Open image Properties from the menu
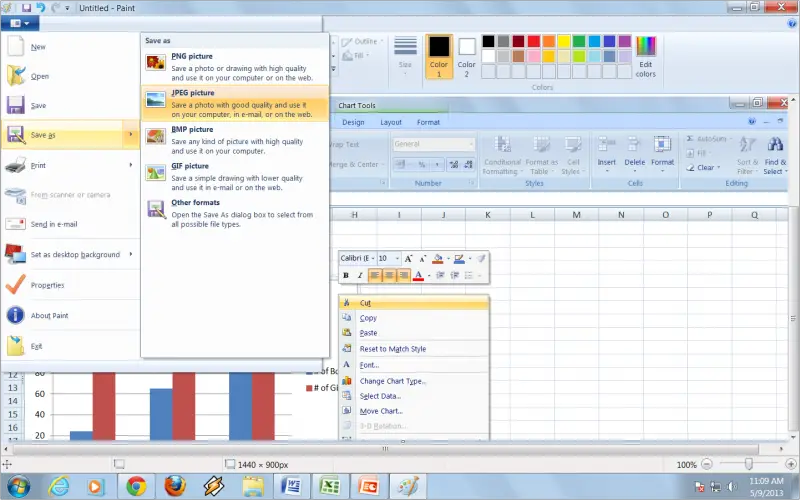The width and height of the screenshot is (800, 500). click(70, 285)
